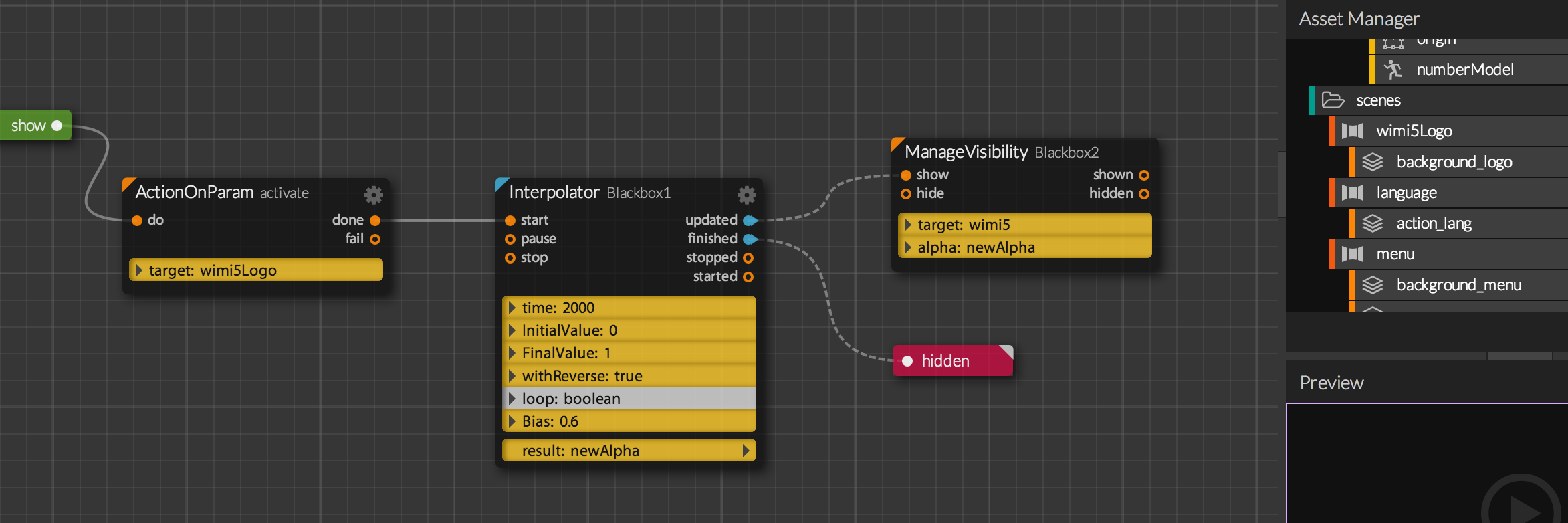Click the menu scene icon
1568x523 pixels.
[1353, 254]
